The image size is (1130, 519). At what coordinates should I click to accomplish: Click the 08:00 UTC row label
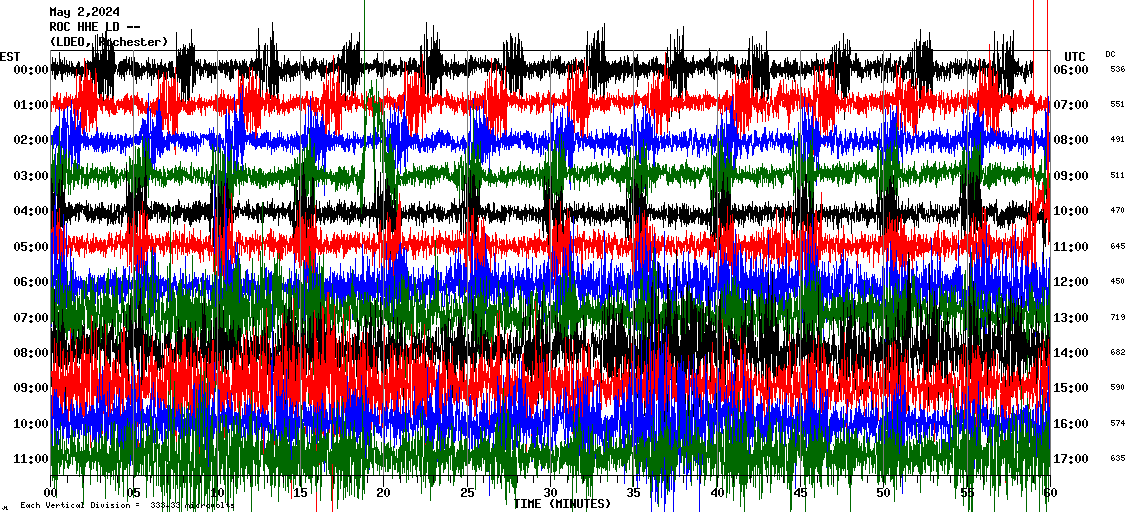tap(1073, 141)
